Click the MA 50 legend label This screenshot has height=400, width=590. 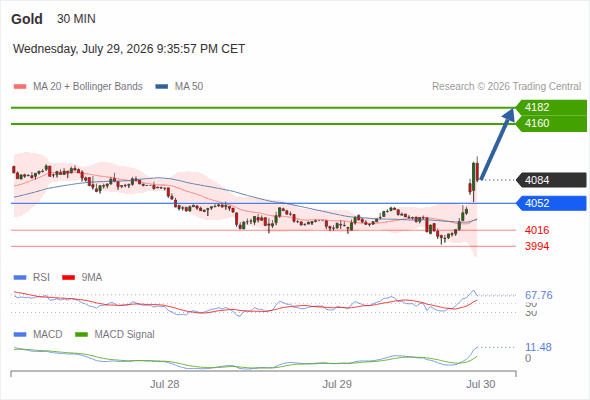click(189, 87)
